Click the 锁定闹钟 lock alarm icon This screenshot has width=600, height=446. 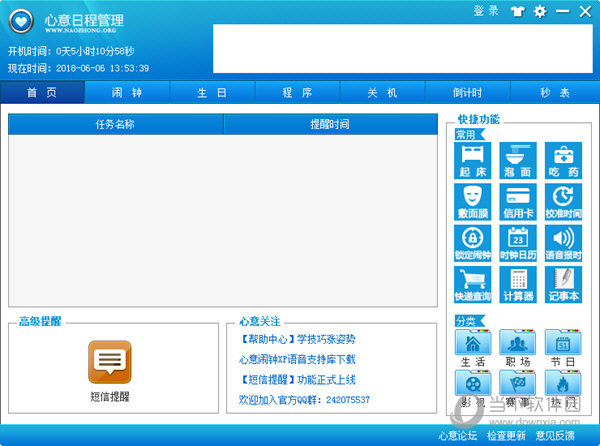coord(473,243)
